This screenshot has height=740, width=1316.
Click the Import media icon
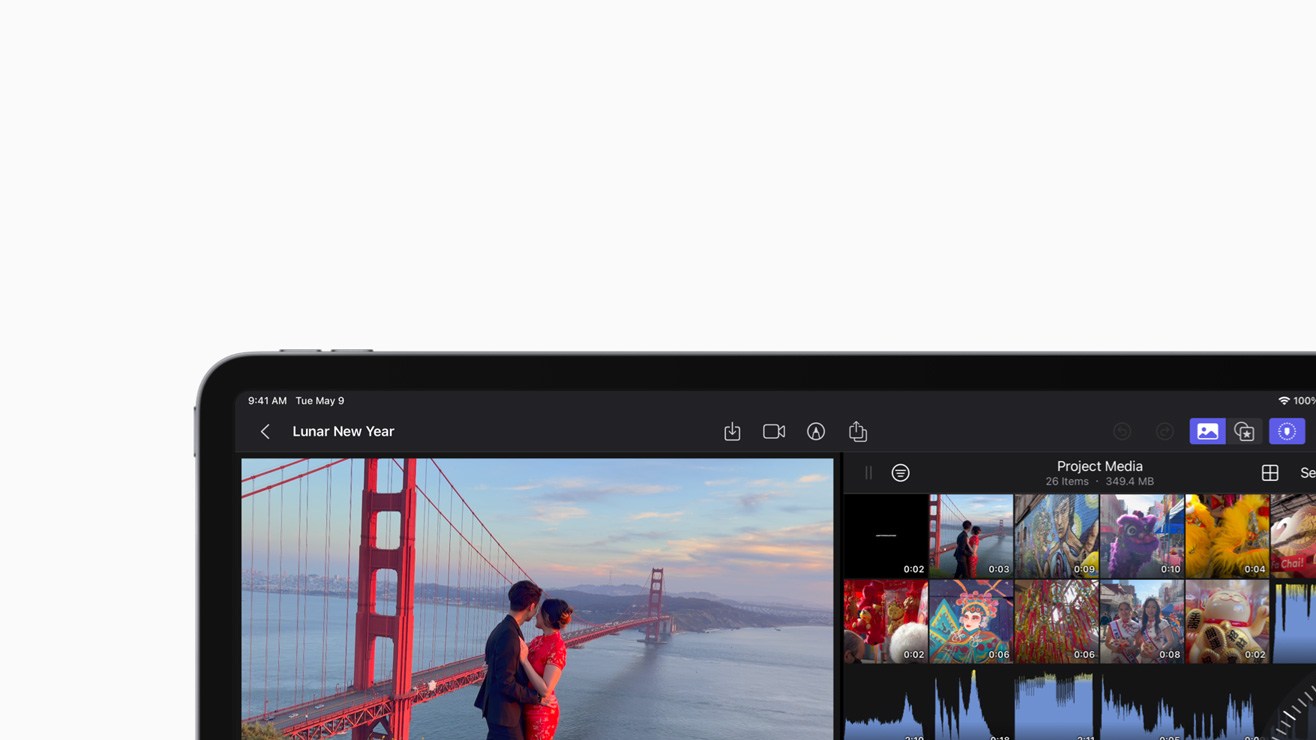coord(732,432)
